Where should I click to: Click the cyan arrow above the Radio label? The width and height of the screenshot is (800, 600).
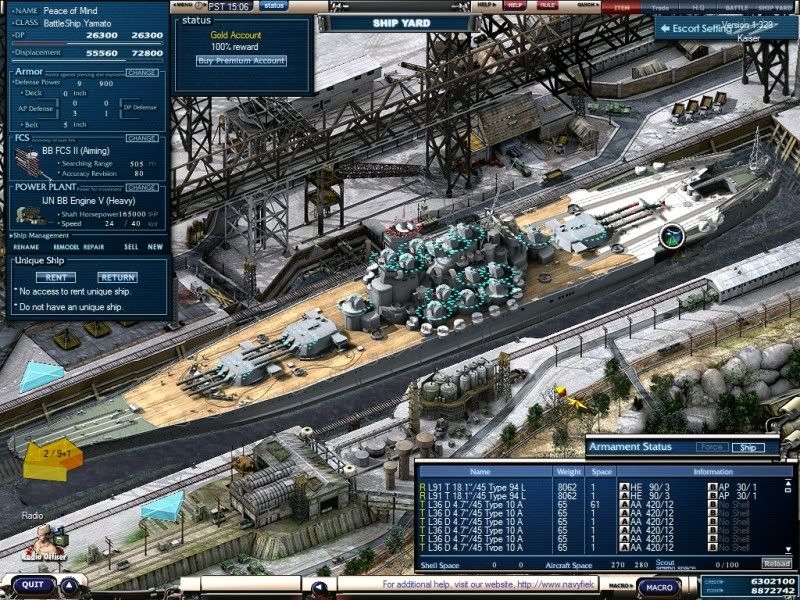tap(163, 506)
